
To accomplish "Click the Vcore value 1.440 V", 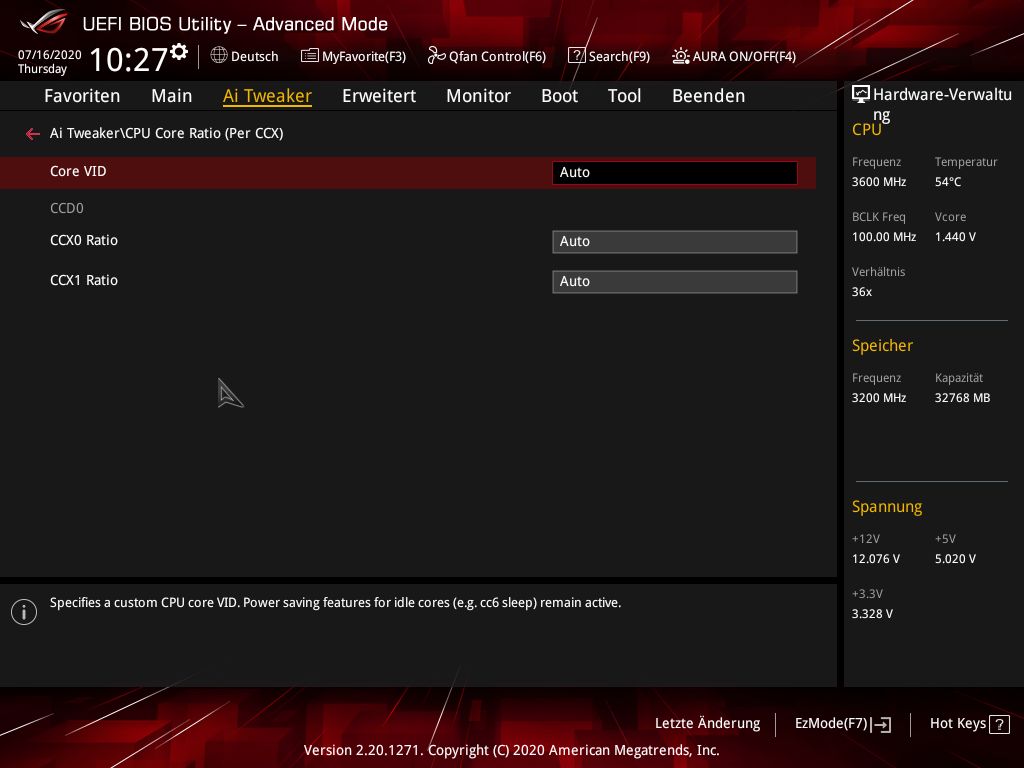I will (955, 237).
